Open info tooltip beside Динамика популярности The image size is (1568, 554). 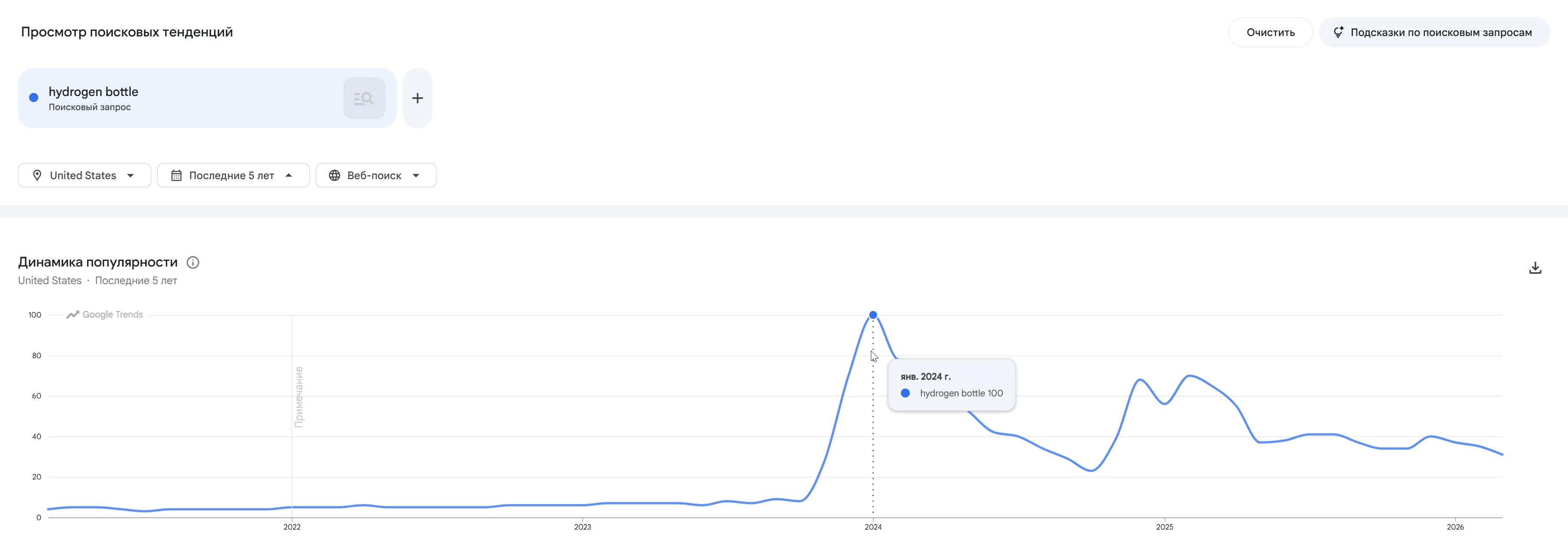(x=193, y=262)
